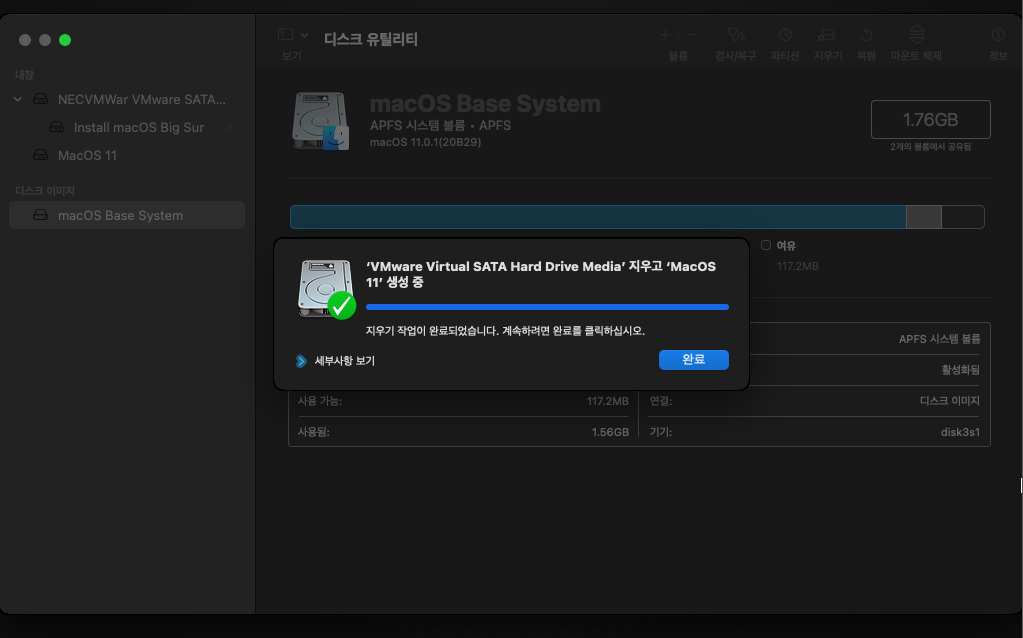1023x638 pixels.
Task: Select MacOS 11 volume in sidebar
Action: point(127,155)
